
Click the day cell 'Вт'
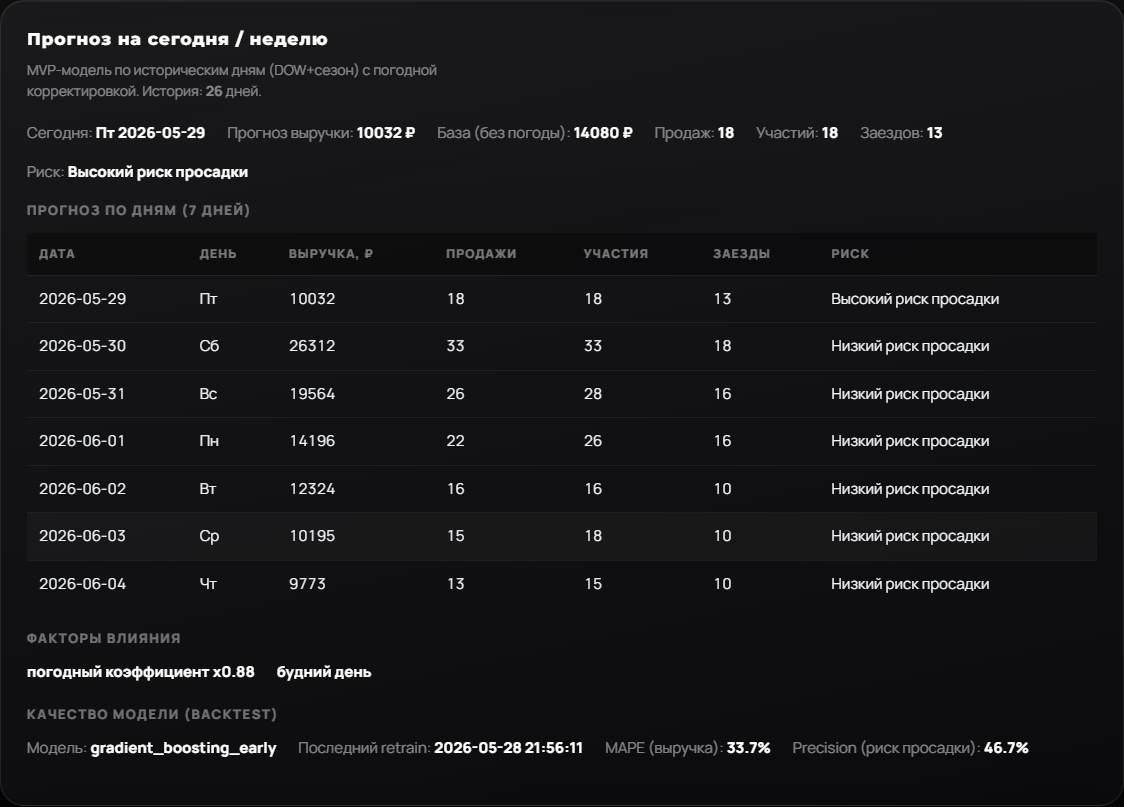208,489
